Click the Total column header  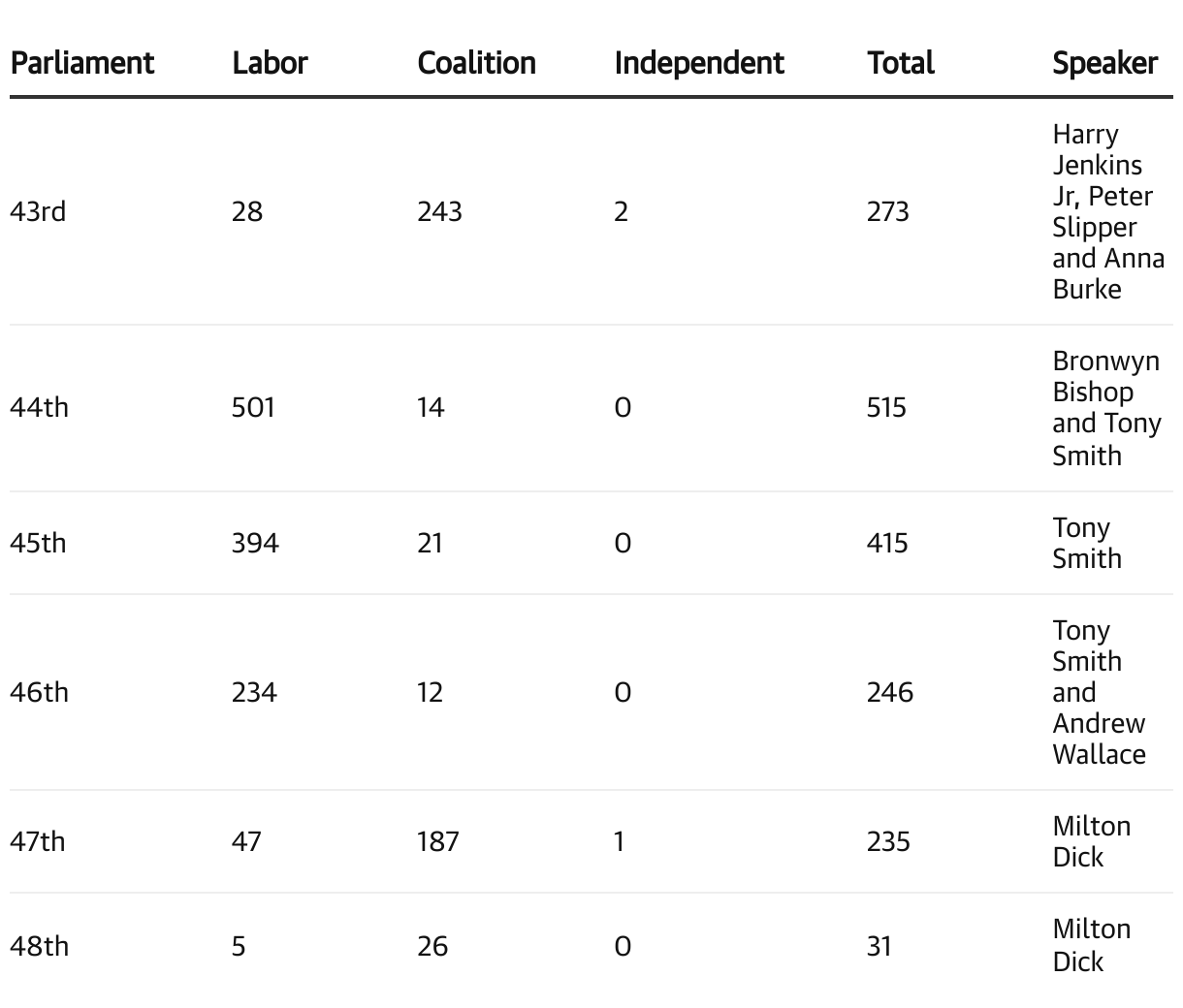[900, 63]
